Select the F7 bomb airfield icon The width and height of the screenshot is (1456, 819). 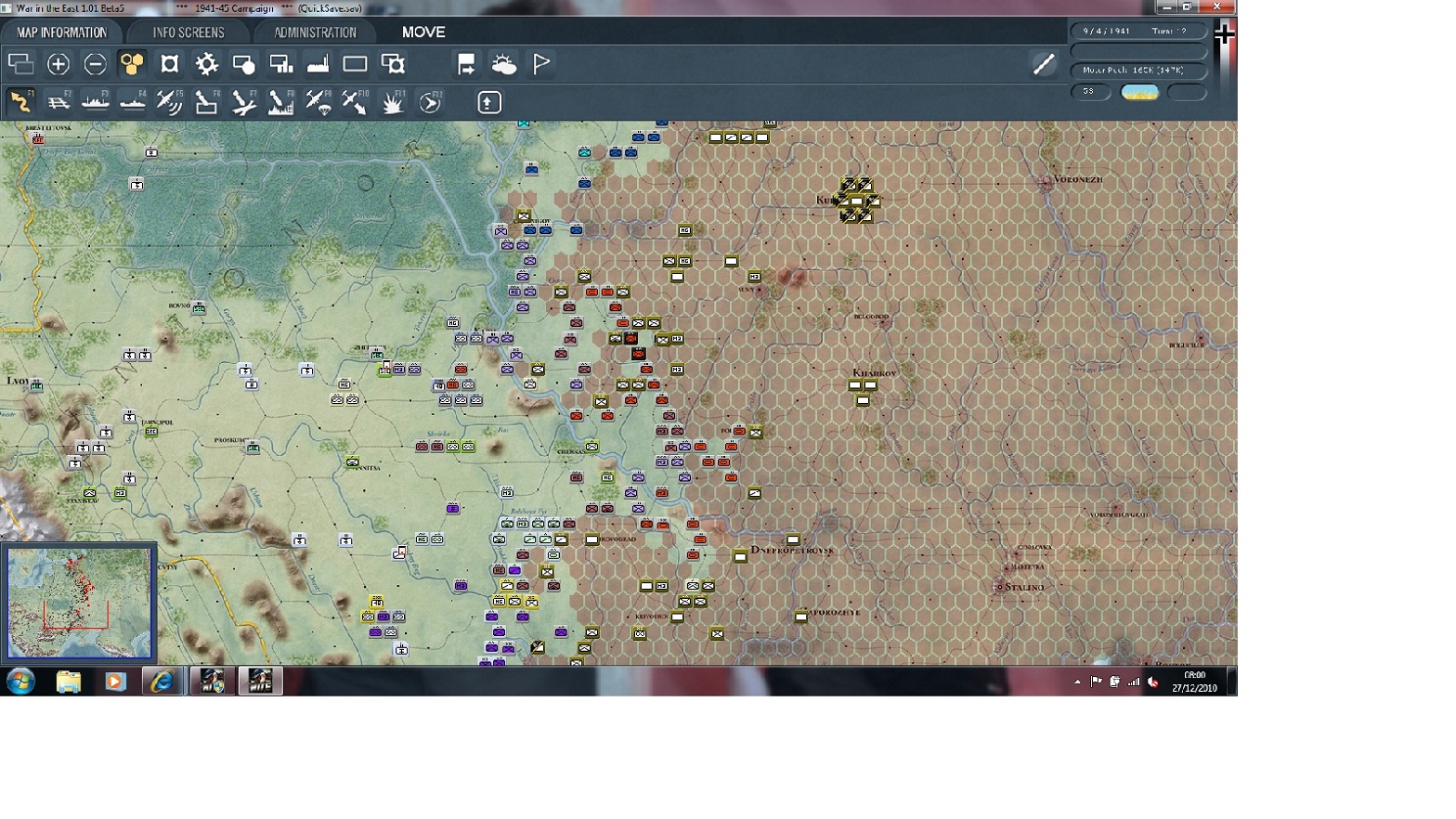pos(244,102)
